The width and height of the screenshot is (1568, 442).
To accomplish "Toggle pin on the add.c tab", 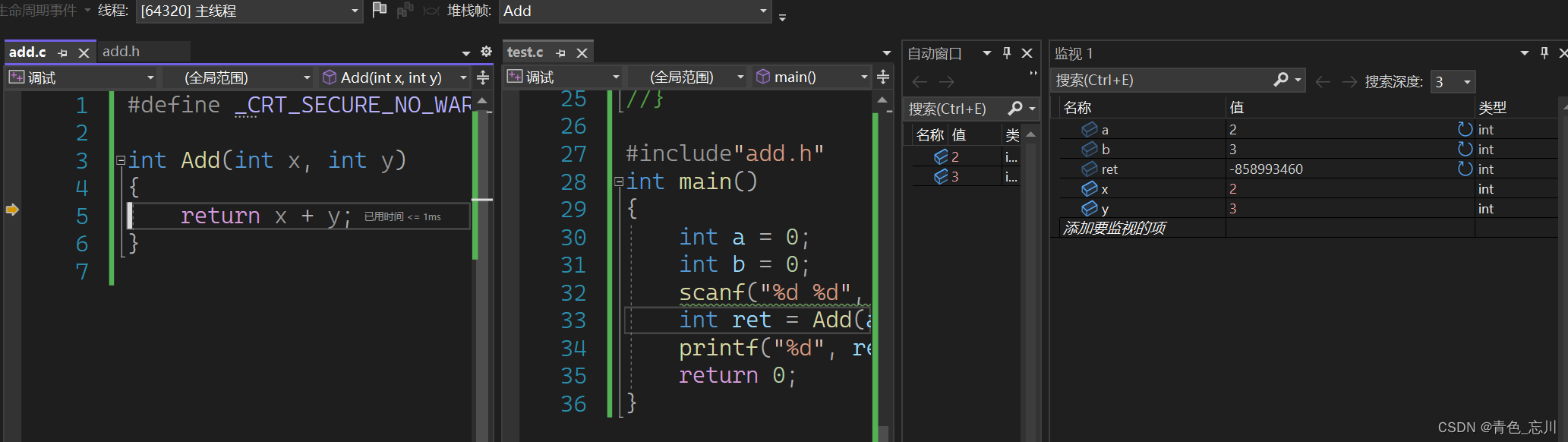I will [x=63, y=52].
